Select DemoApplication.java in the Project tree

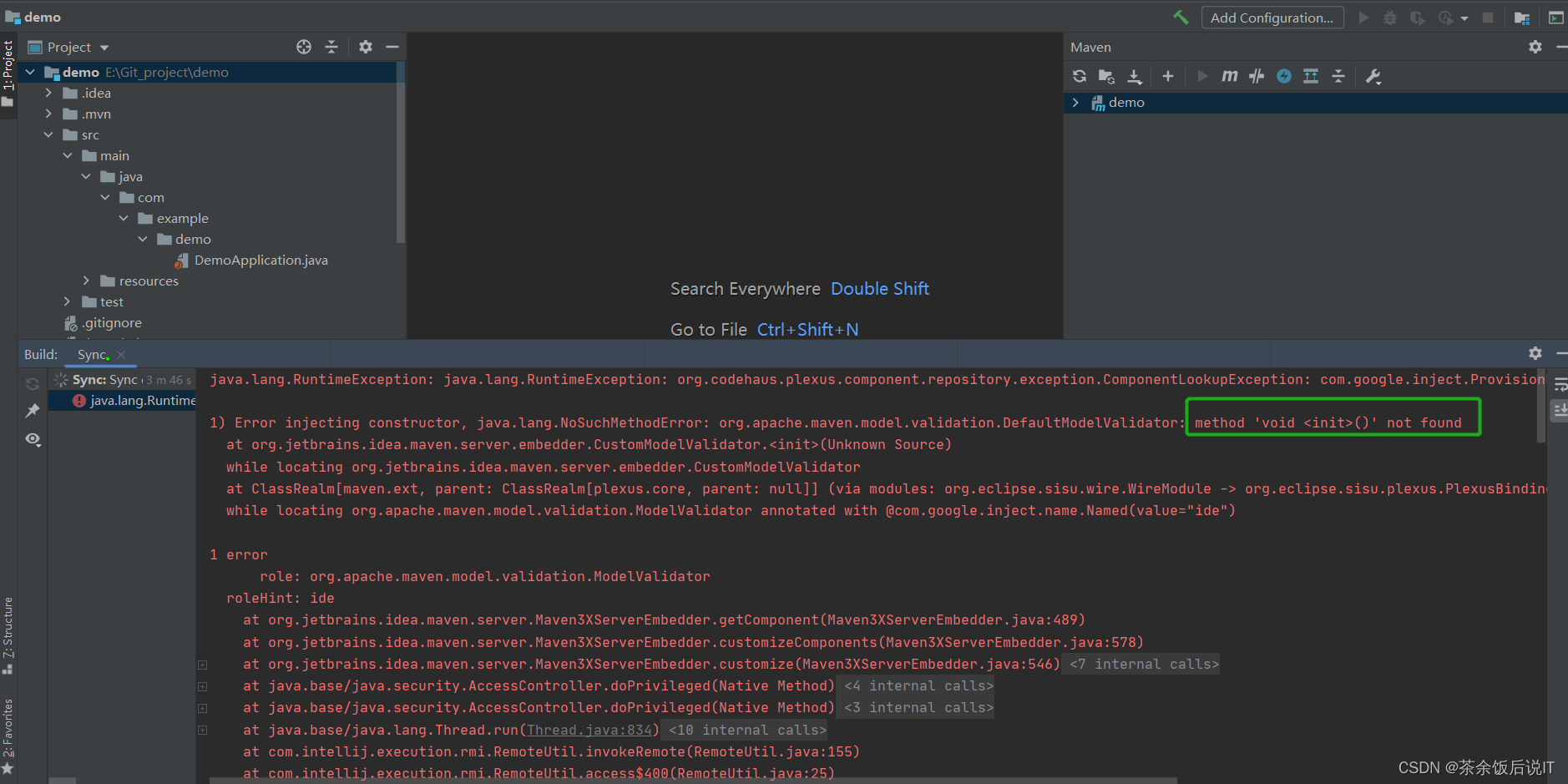[260, 260]
